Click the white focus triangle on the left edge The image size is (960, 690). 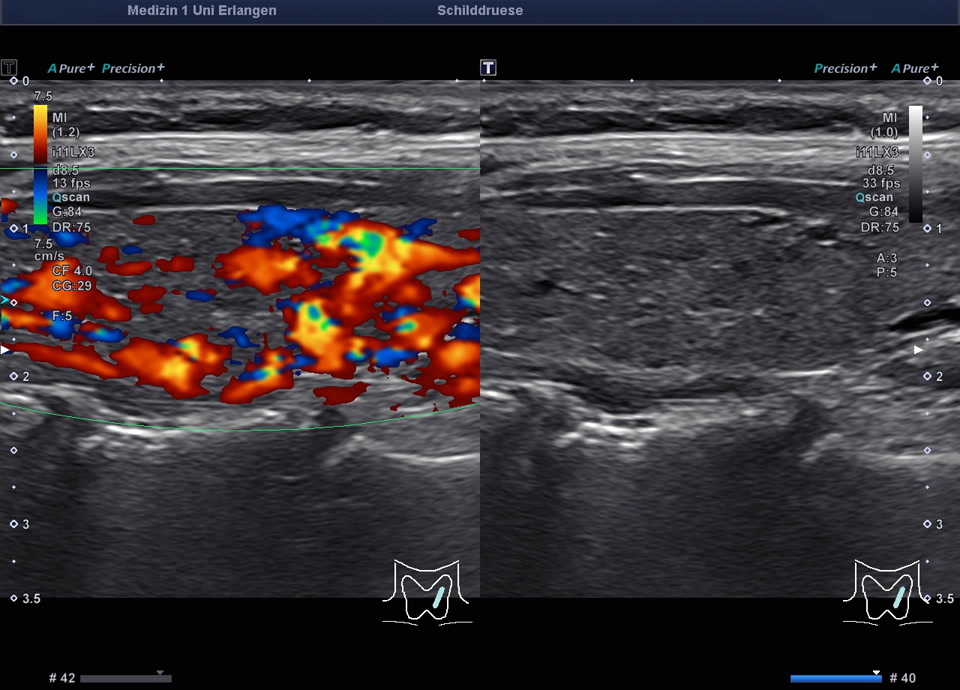pos(7,350)
